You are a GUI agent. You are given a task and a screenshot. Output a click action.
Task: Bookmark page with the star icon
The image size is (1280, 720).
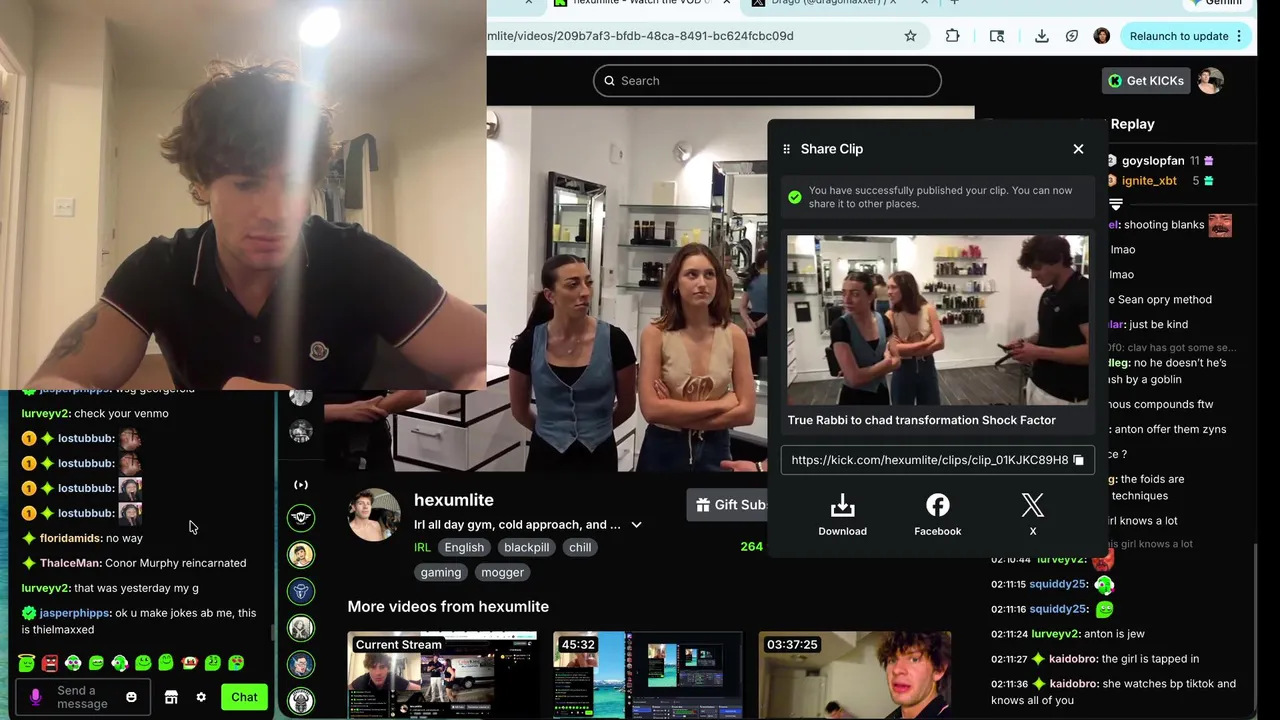[x=910, y=36]
